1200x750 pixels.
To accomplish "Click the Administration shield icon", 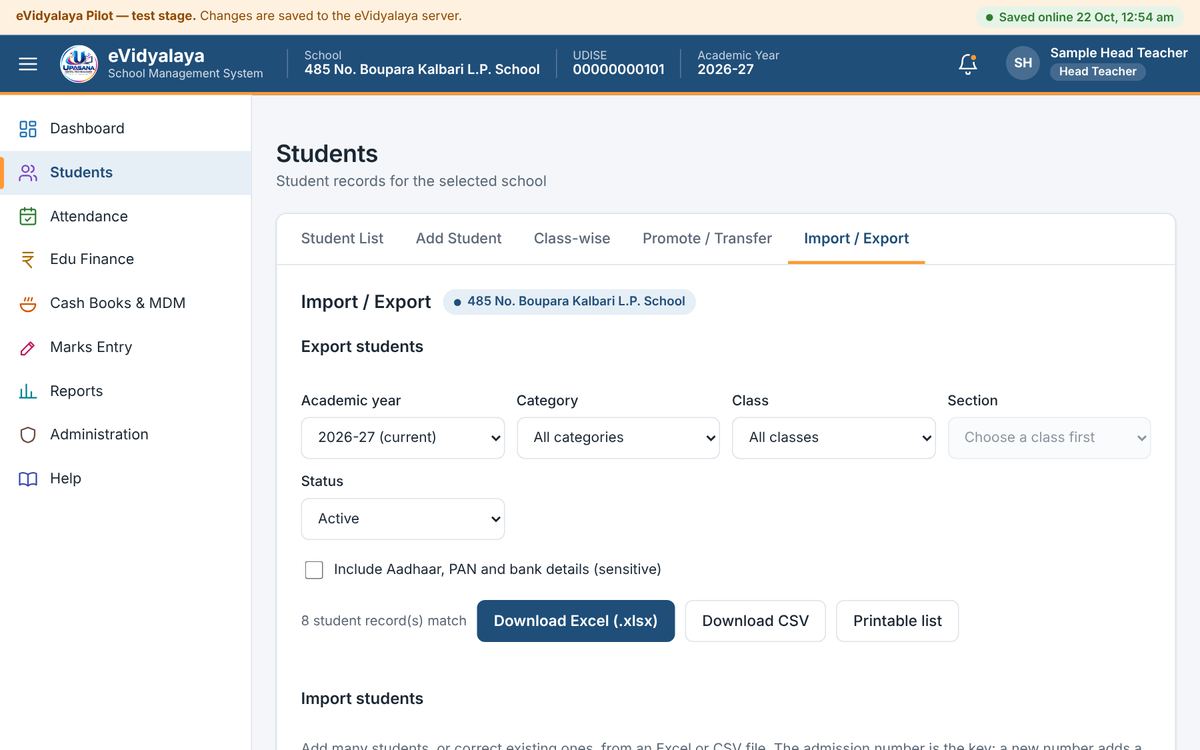I will pyautogui.click(x=28, y=434).
